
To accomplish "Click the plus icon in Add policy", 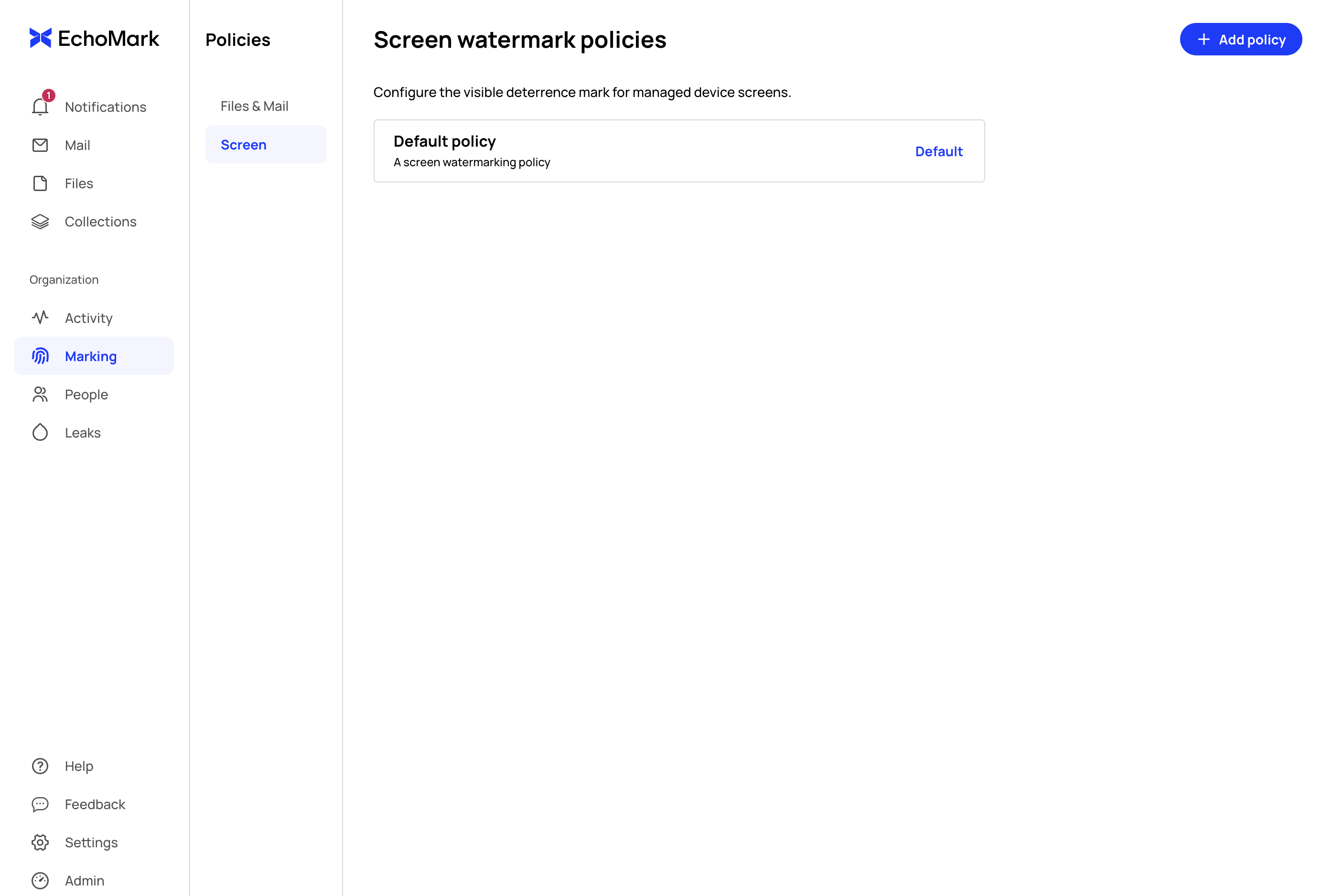I will click(1204, 40).
